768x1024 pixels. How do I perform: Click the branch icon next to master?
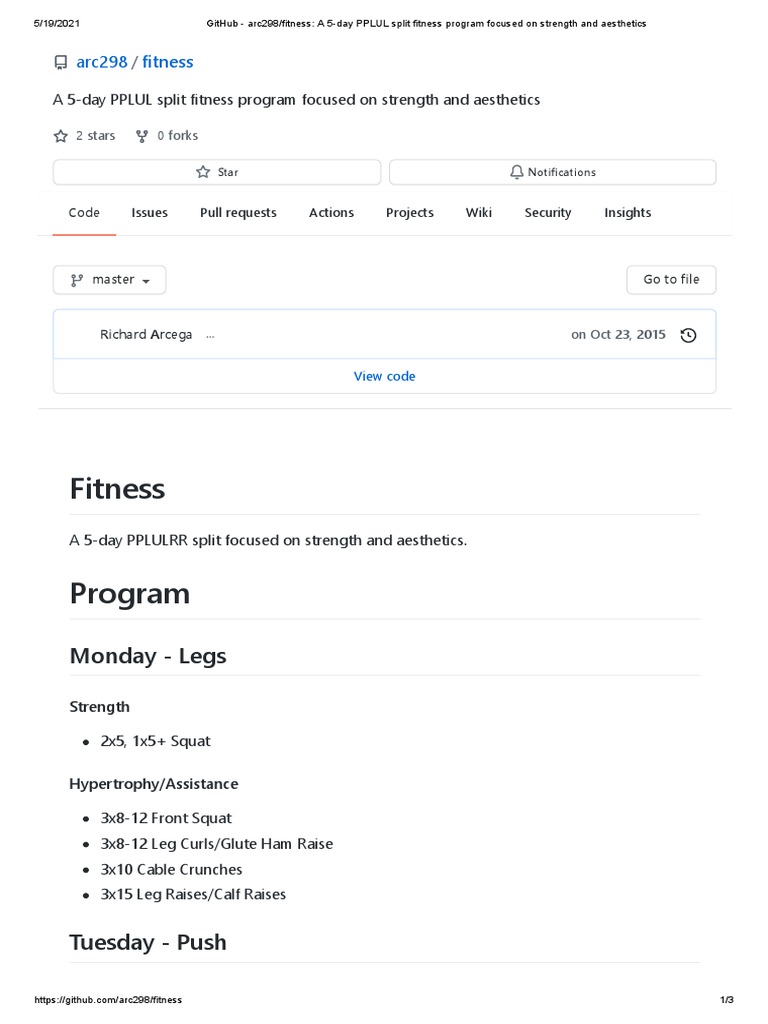click(x=77, y=280)
